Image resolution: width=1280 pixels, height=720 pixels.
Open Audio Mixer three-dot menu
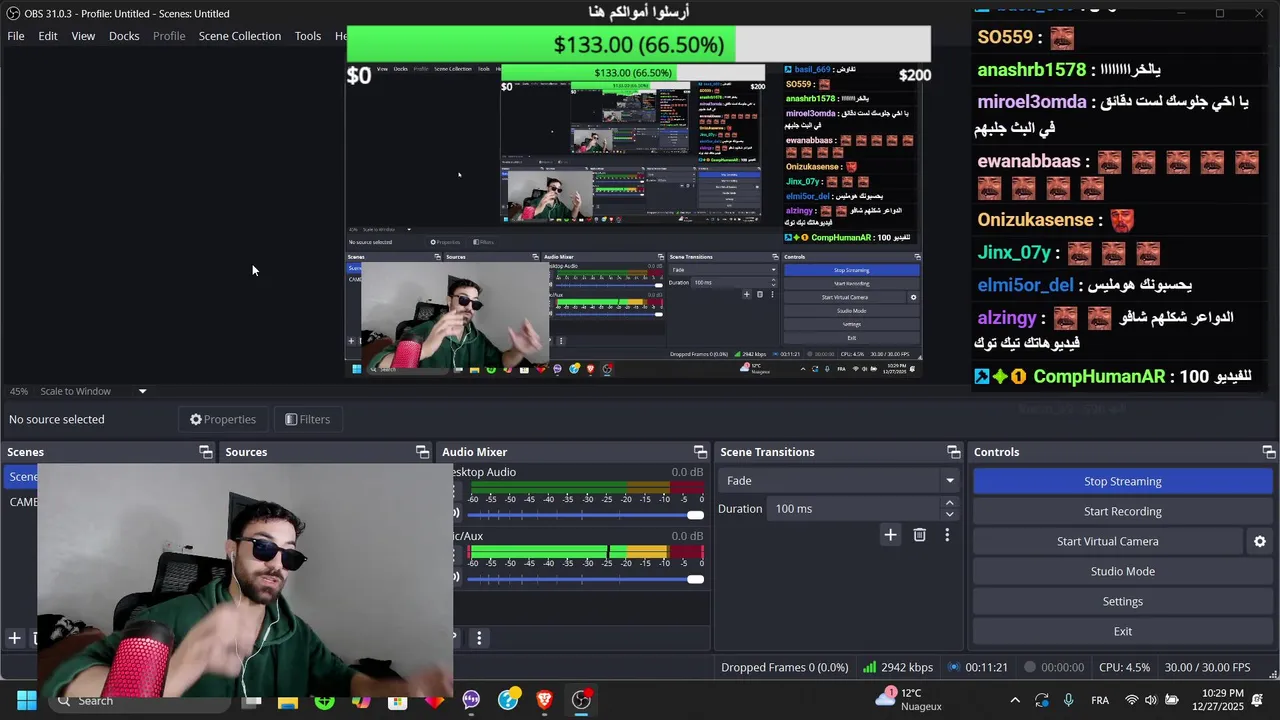[x=479, y=638]
